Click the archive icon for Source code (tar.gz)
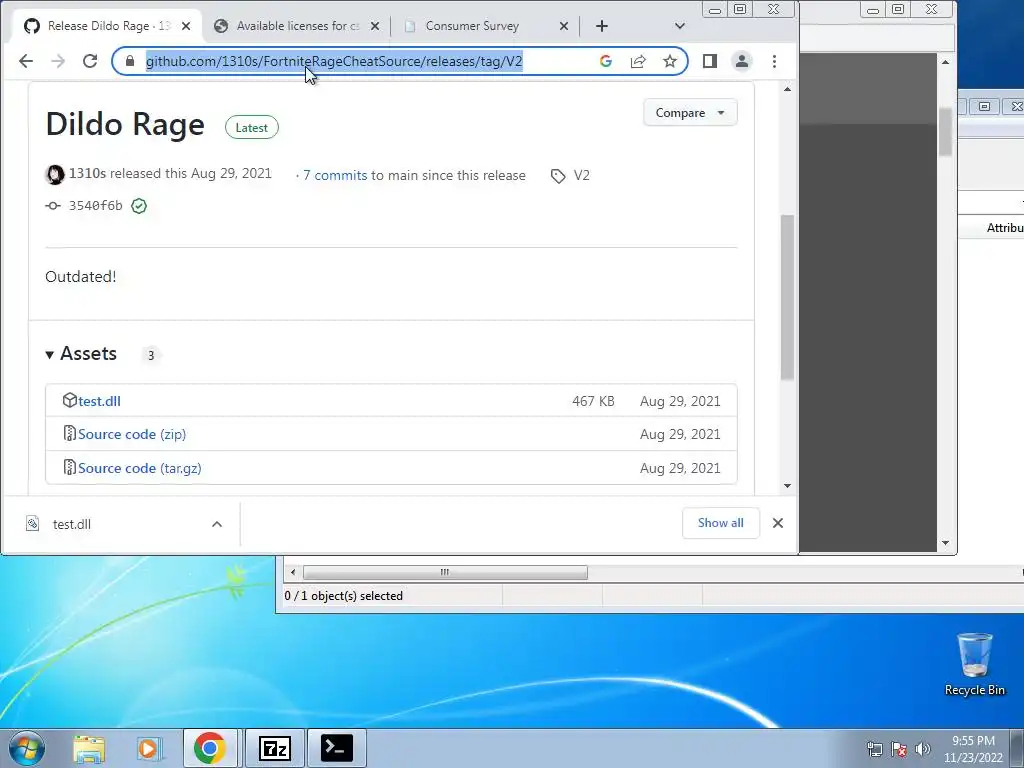The width and height of the screenshot is (1024, 768). [x=70, y=467]
